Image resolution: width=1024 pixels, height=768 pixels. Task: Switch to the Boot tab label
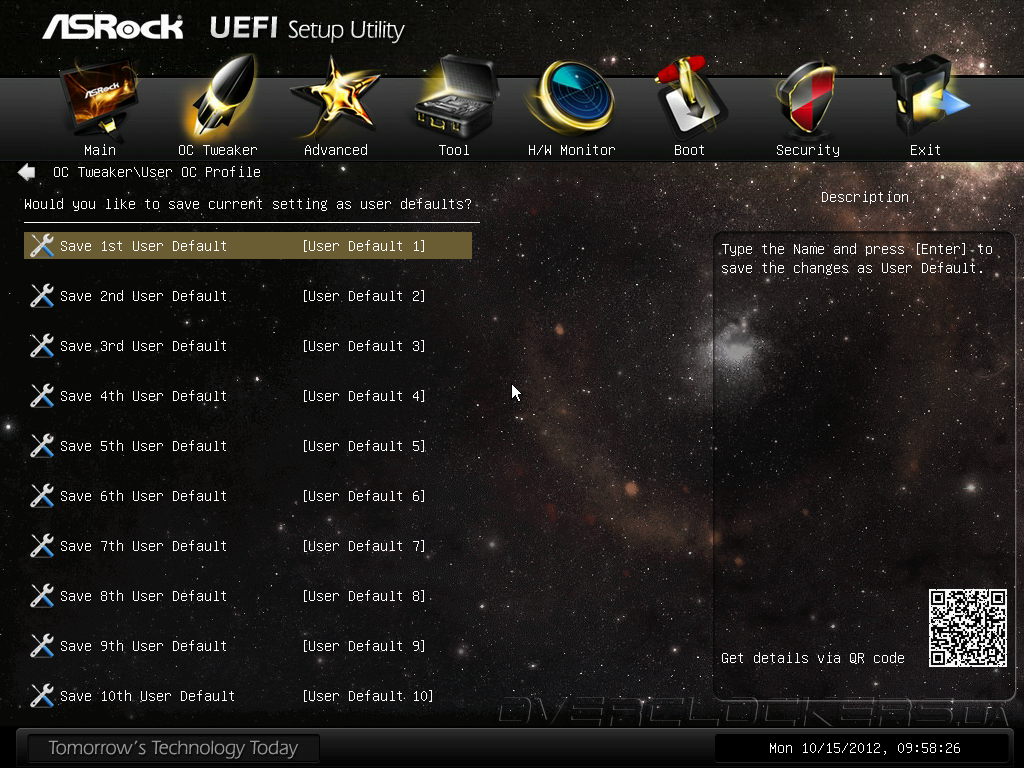690,150
